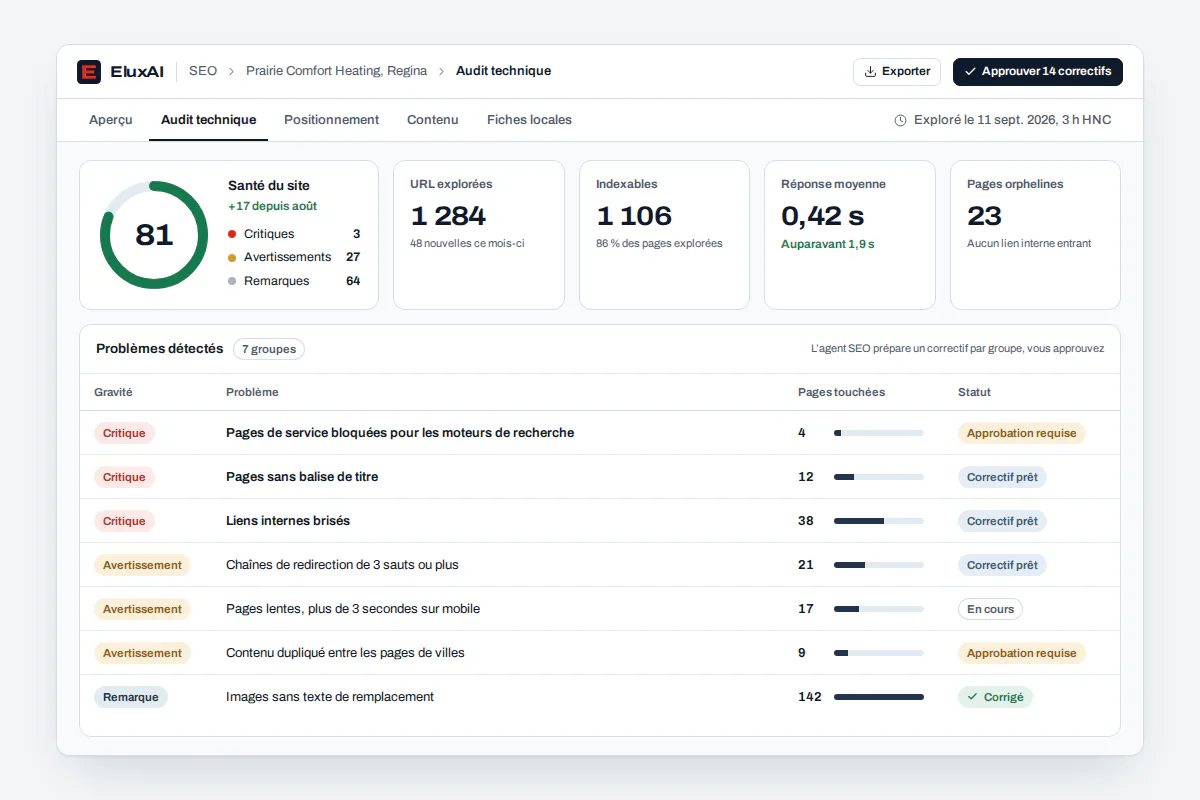1200x800 pixels.
Task: Click Approbation requise for duplicated content
Action: (x=1022, y=653)
